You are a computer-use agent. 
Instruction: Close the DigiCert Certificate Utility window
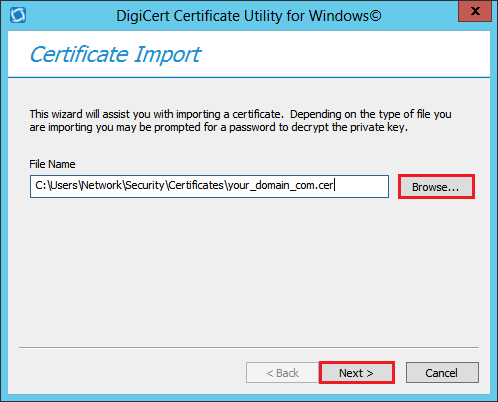(x=475, y=11)
